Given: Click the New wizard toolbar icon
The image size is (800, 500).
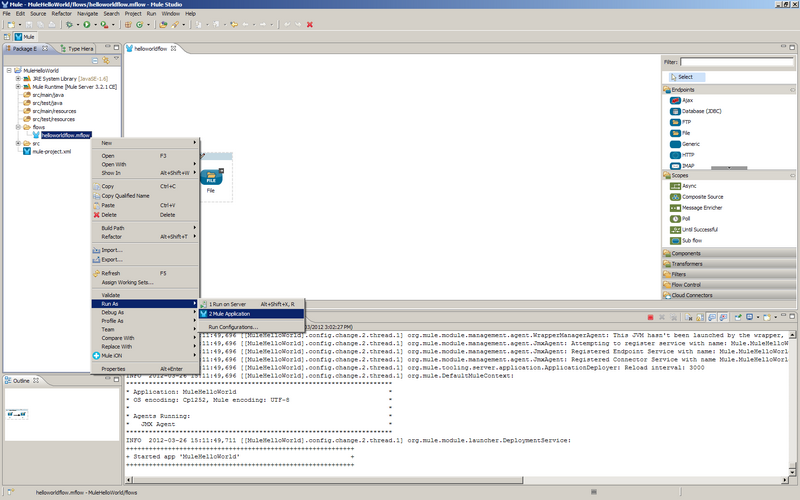Looking at the screenshot, I should tap(10, 24).
